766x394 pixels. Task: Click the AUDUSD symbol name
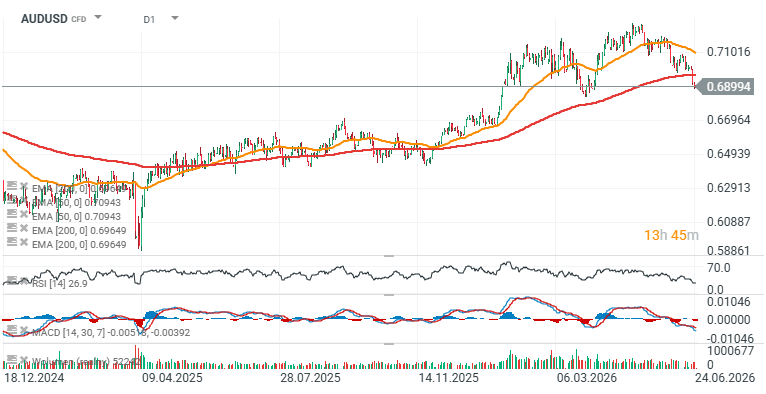tap(44, 19)
